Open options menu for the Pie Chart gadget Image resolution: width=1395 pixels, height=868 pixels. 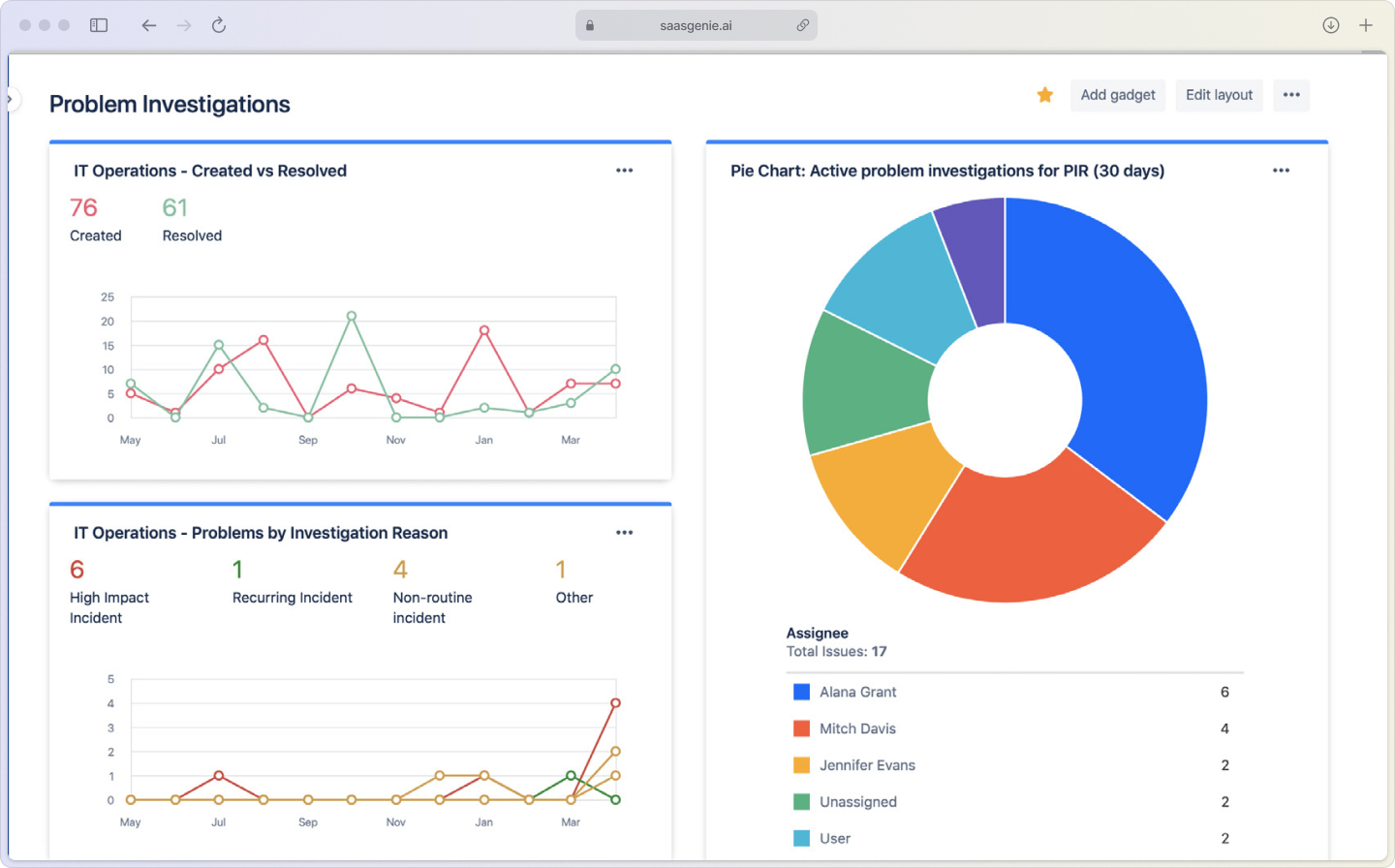tap(1281, 170)
